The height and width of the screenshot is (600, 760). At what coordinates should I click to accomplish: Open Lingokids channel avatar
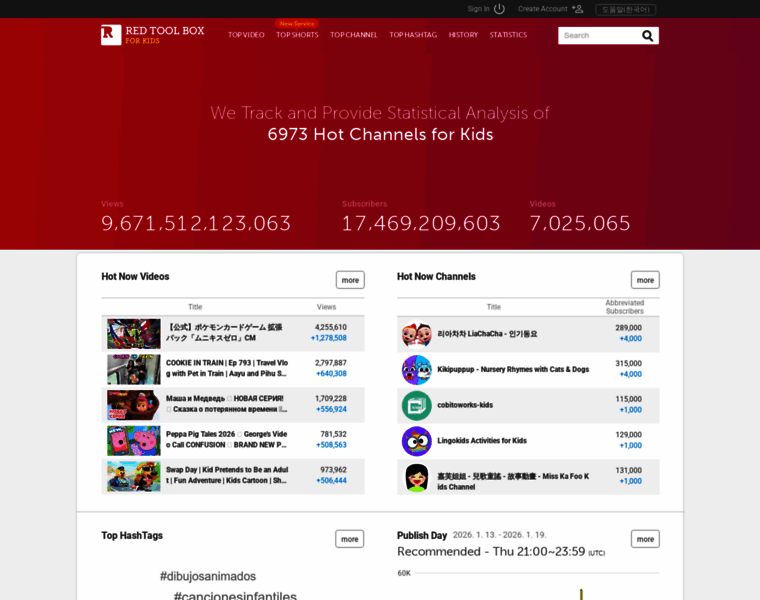coord(416,441)
